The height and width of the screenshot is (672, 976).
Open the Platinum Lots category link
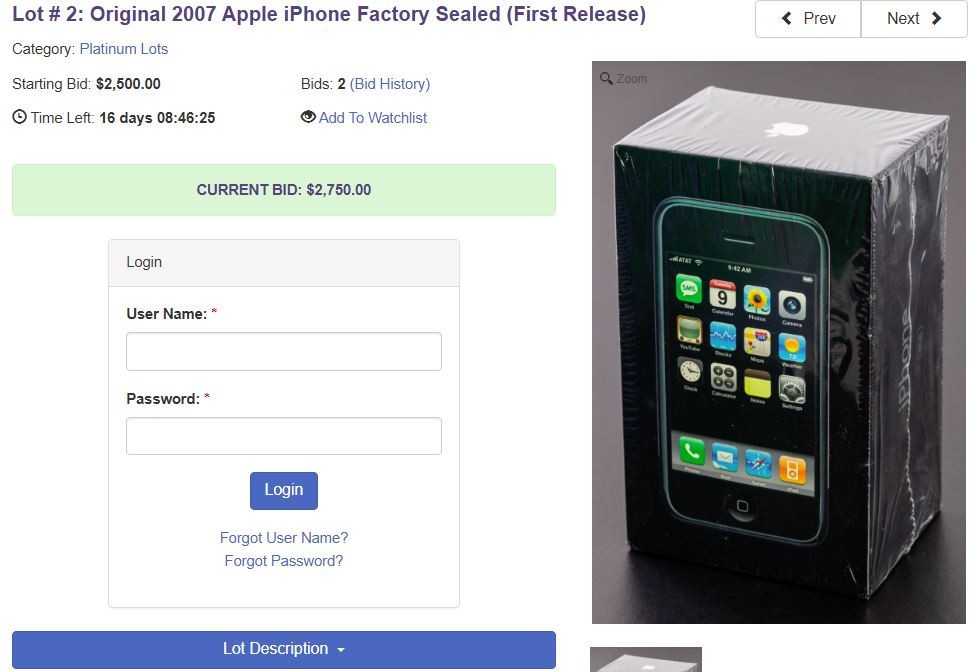point(124,49)
